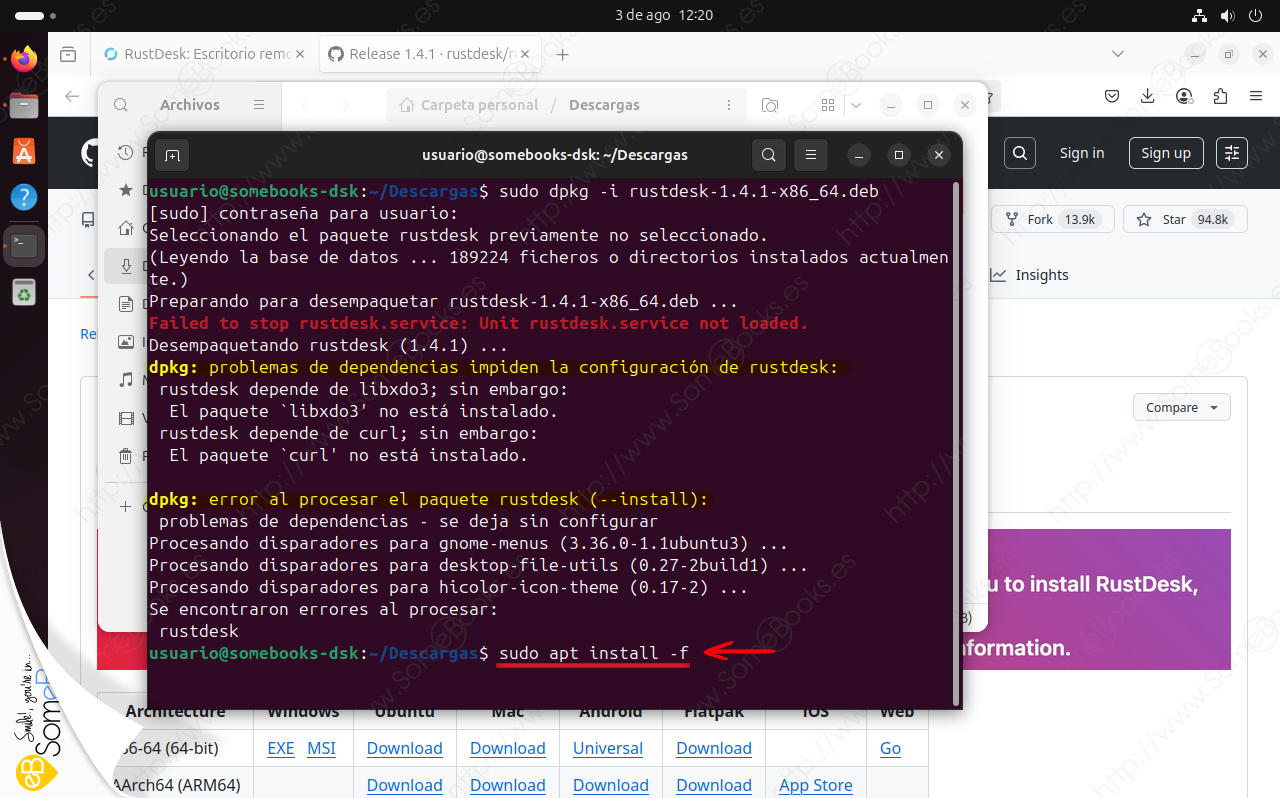Expand view options chevron in Files
This screenshot has width=1280, height=798.
pos(856,105)
